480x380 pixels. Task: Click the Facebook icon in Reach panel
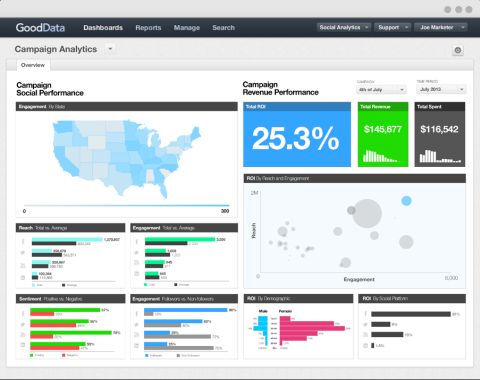(23, 242)
